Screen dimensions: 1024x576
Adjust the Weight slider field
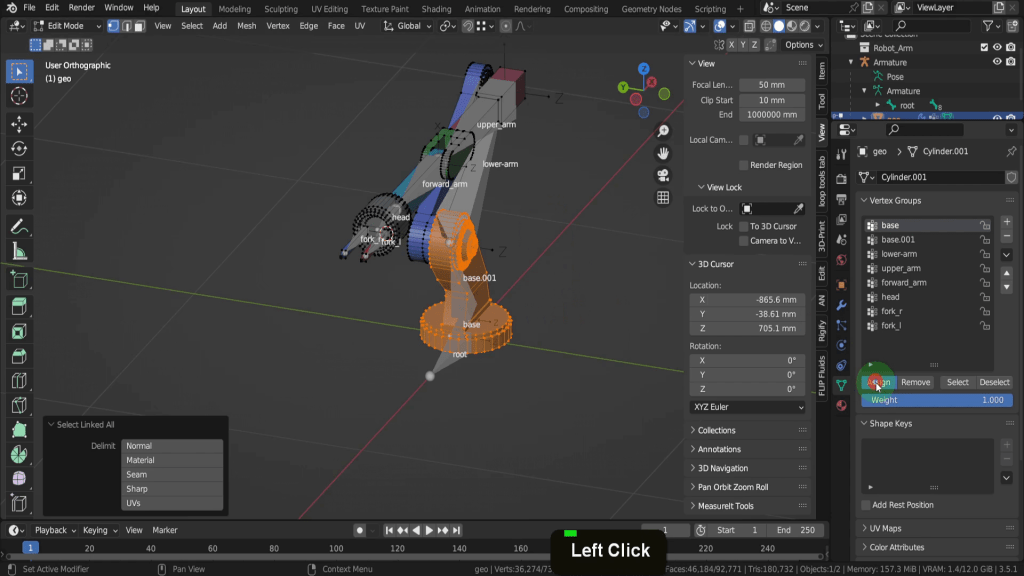click(938, 400)
